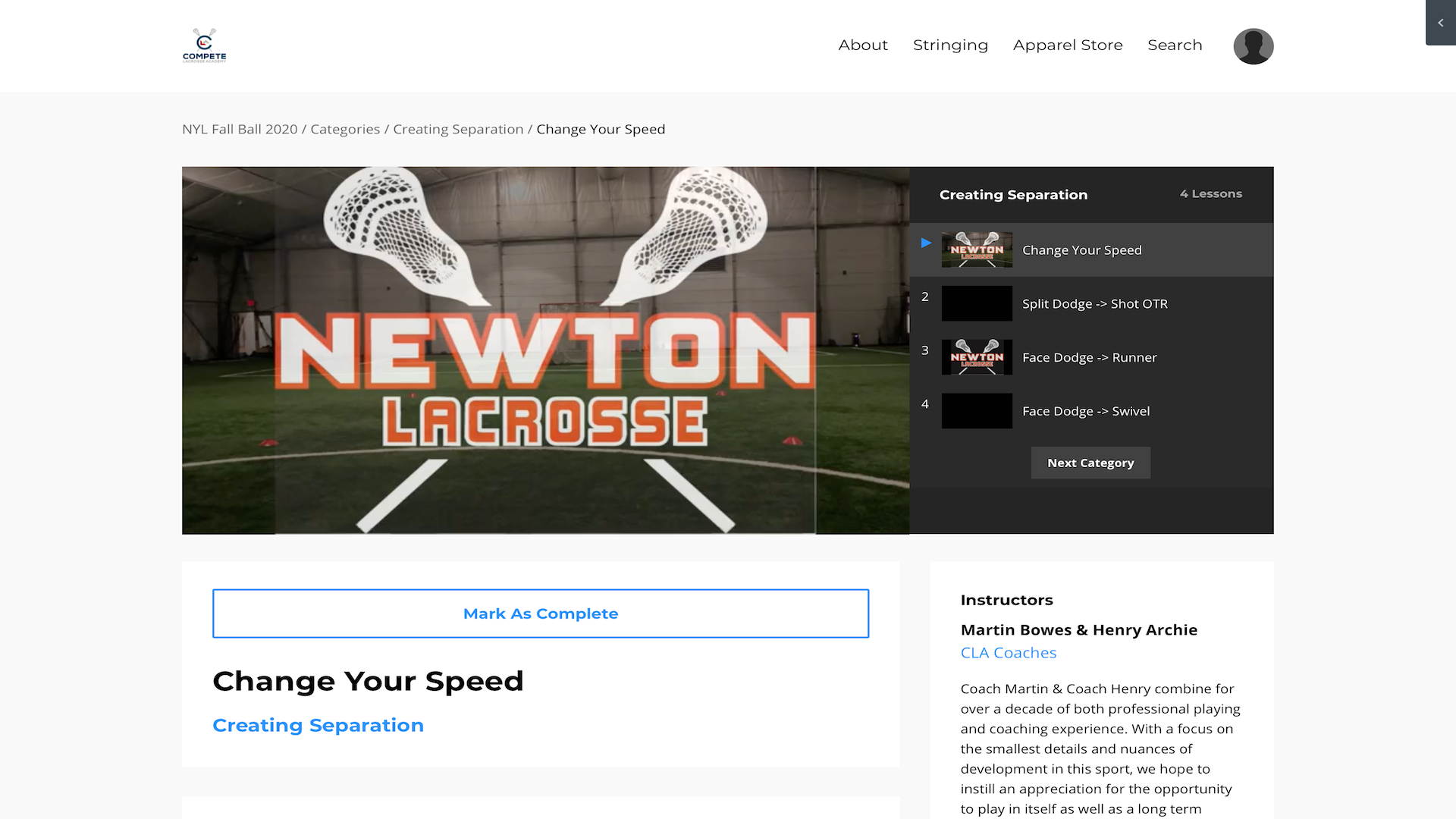Open the About menu item
1456x819 pixels.
pyautogui.click(x=863, y=45)
